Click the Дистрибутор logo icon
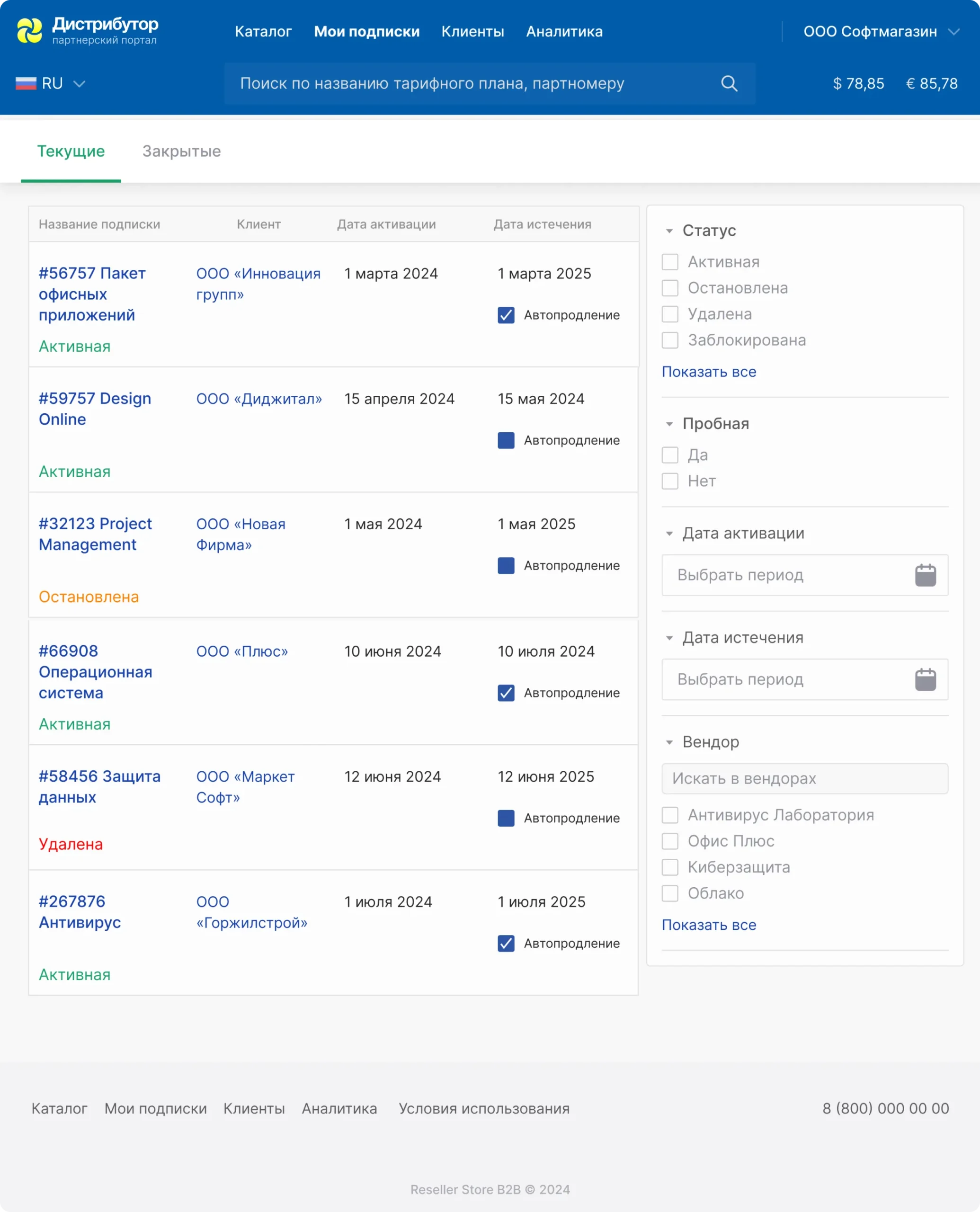Screen dimensions: 980x1212 point(29,30)
